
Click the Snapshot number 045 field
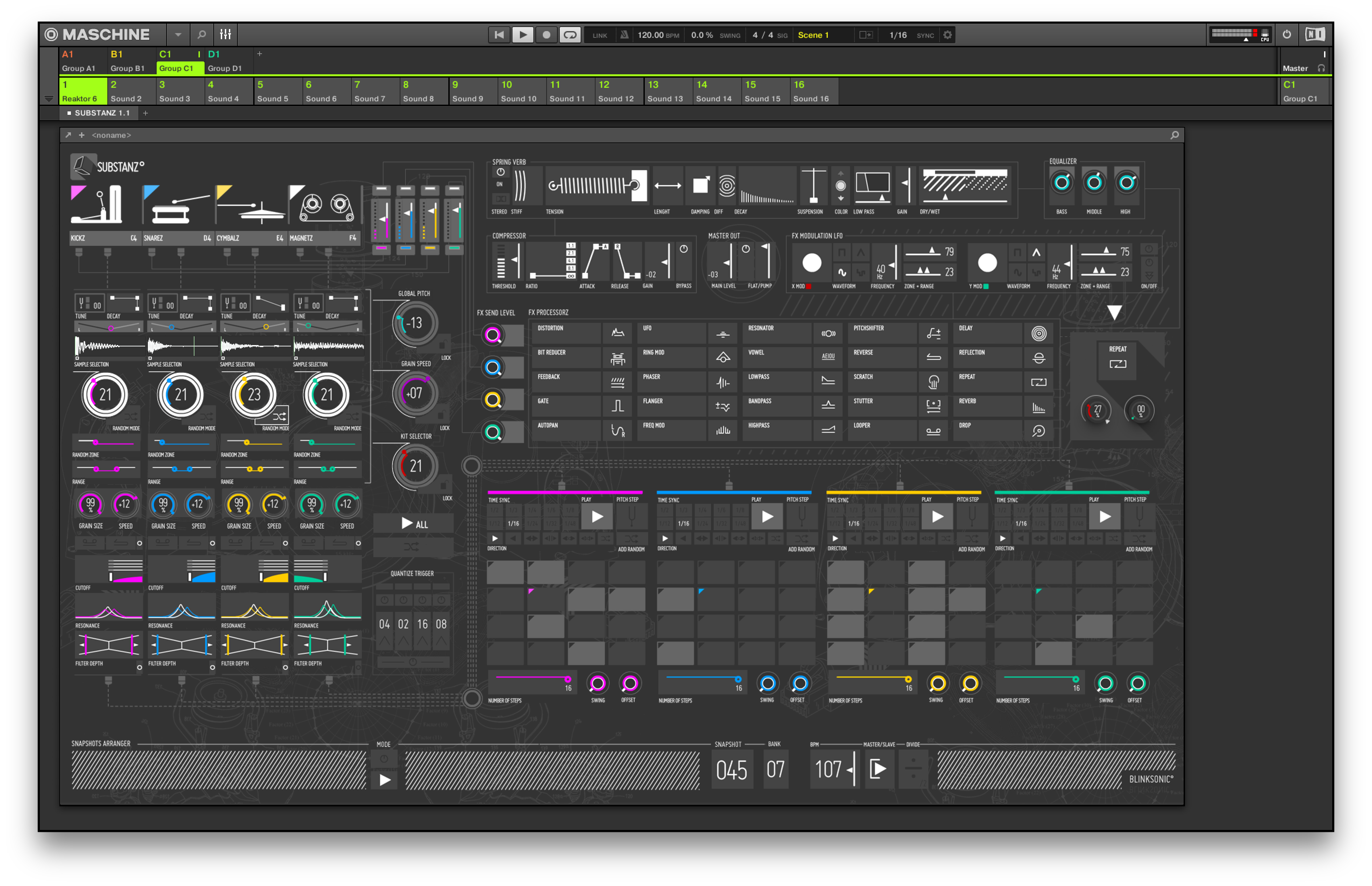point(732,769)
